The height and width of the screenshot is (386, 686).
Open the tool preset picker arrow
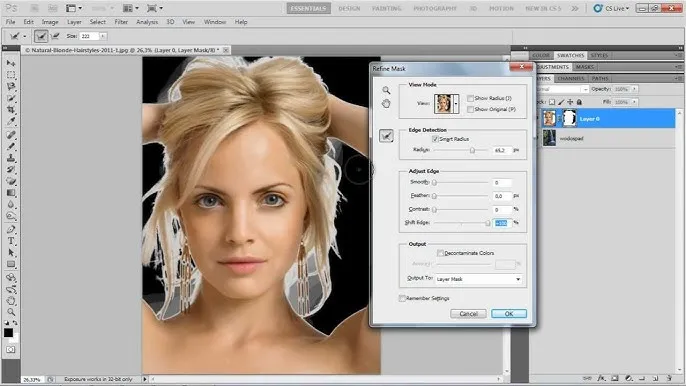24,36
